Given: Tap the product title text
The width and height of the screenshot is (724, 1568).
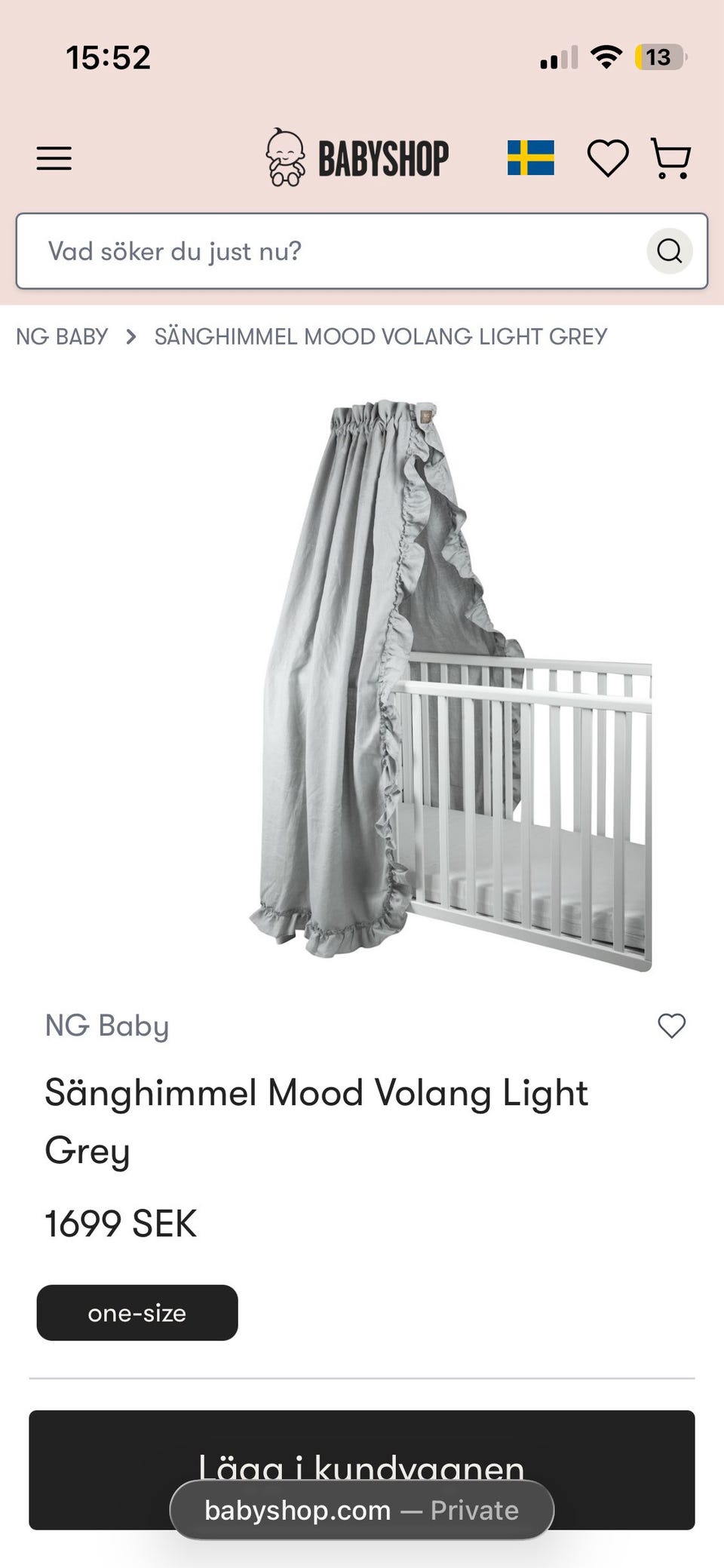Looking at the screenshot, I should tap(316, 1122).
